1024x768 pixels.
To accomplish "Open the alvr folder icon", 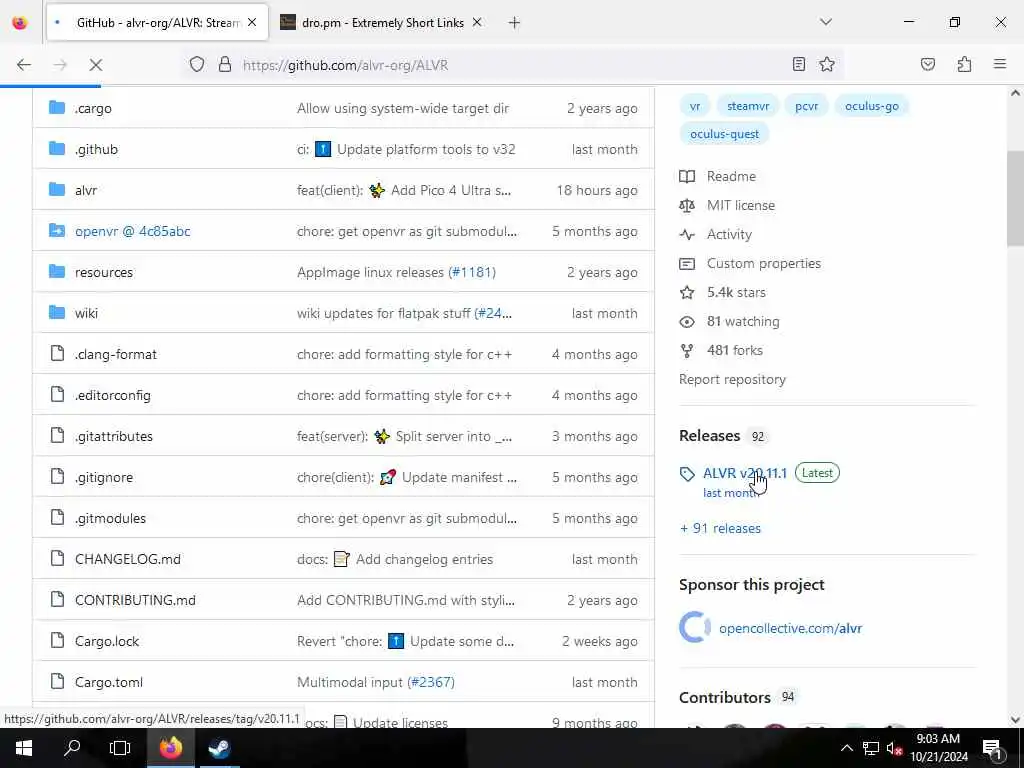I will tap(57, 190).
